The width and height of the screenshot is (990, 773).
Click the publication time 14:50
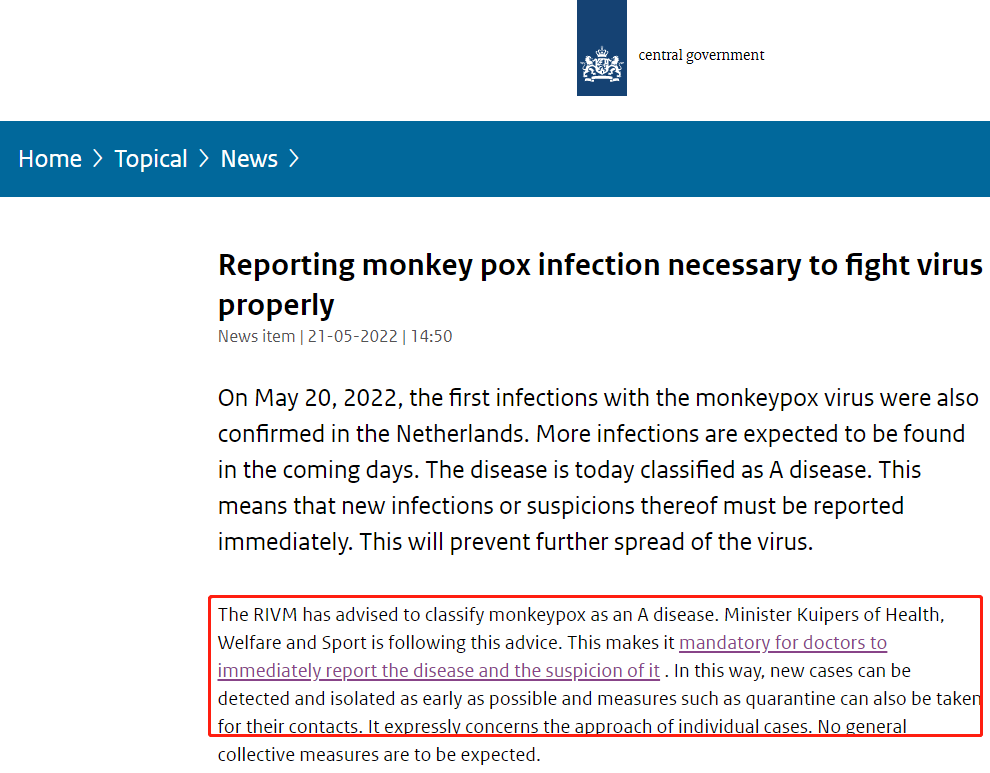(431, 336)
